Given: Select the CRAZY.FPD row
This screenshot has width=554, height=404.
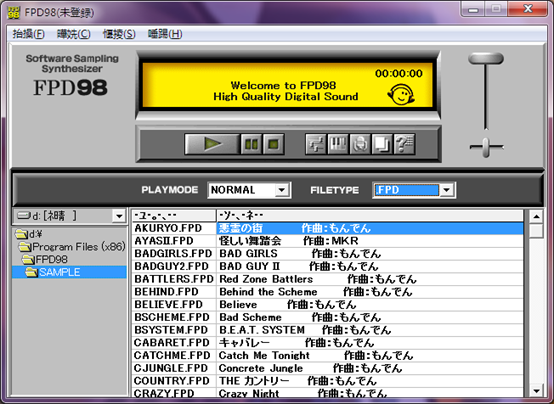Looking at the screenshot, I should pyautogui.click(x=328, y=392).
